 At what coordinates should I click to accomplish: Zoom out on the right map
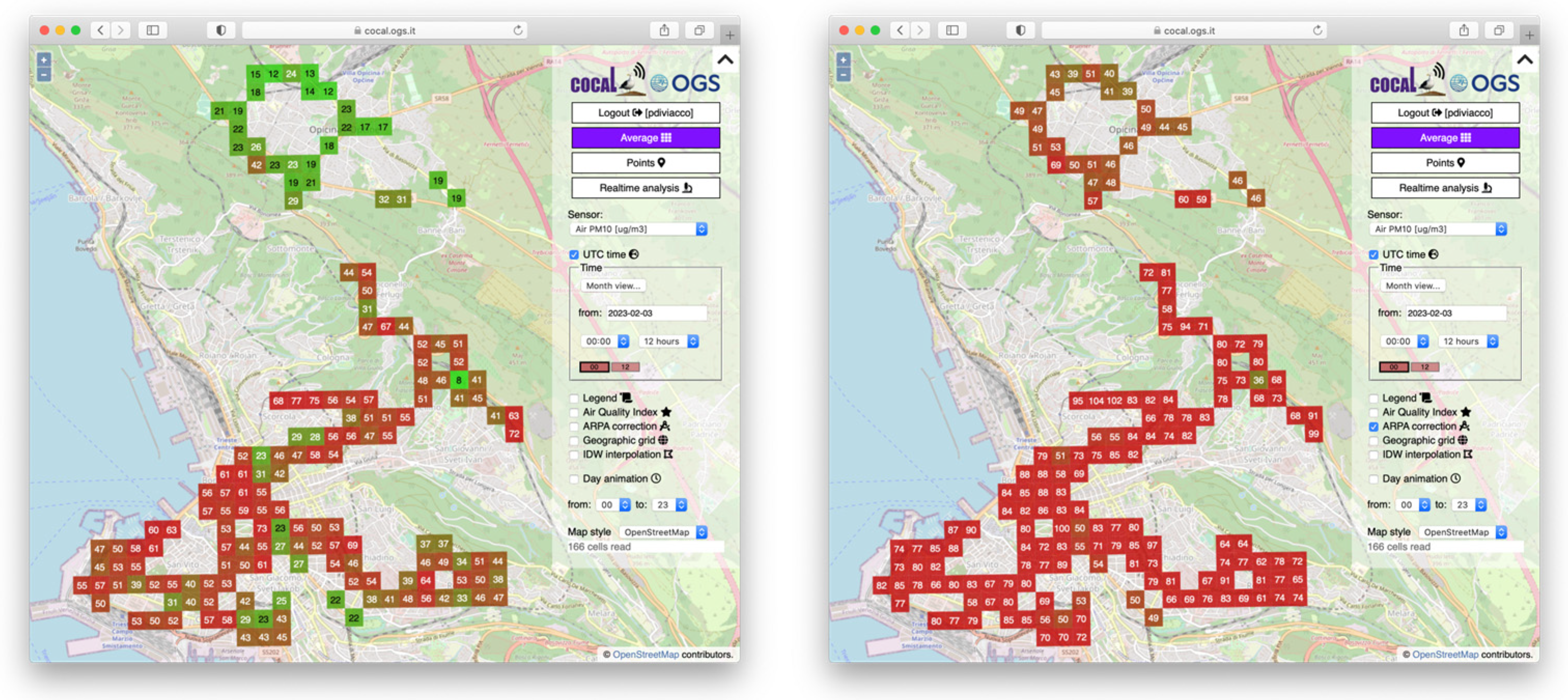pyautogui.click(x=843, y=75)
